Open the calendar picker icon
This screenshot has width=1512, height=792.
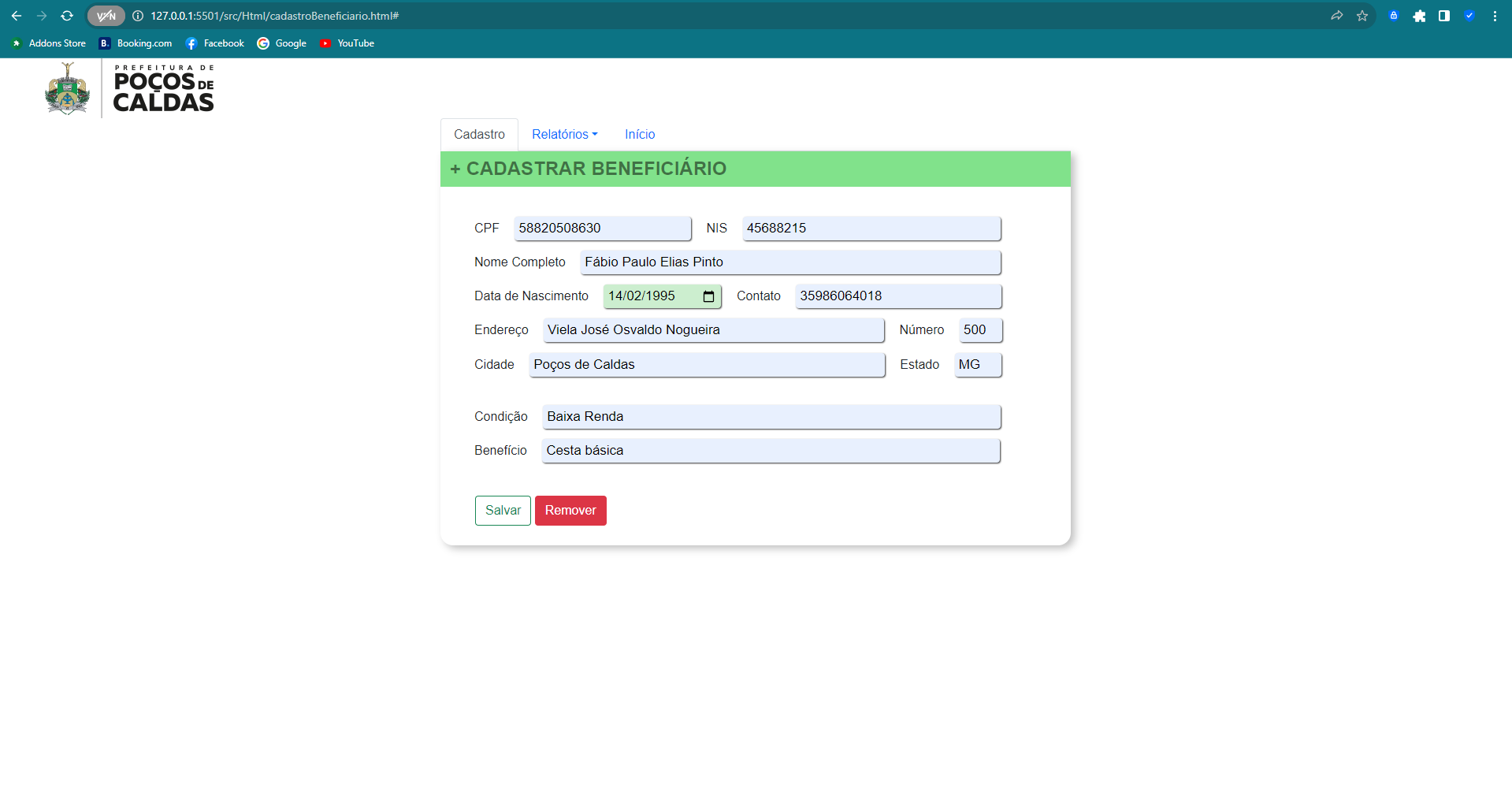[x=708, y=296]
